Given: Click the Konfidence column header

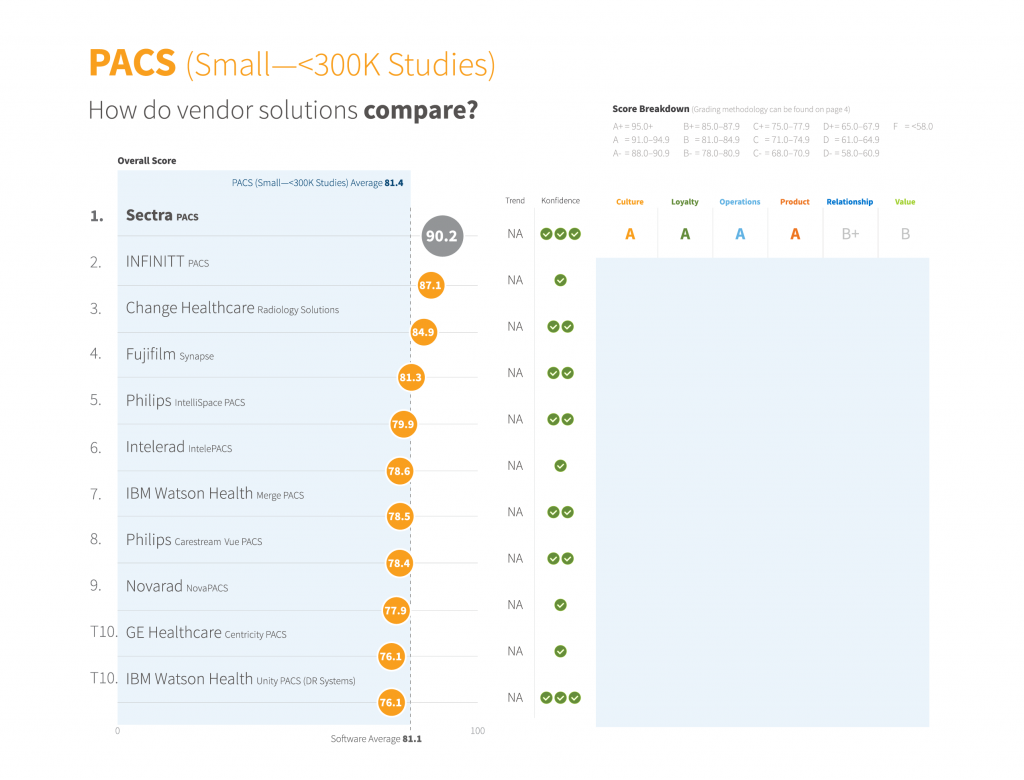Looking at the screenshot, I should point(560,201).
